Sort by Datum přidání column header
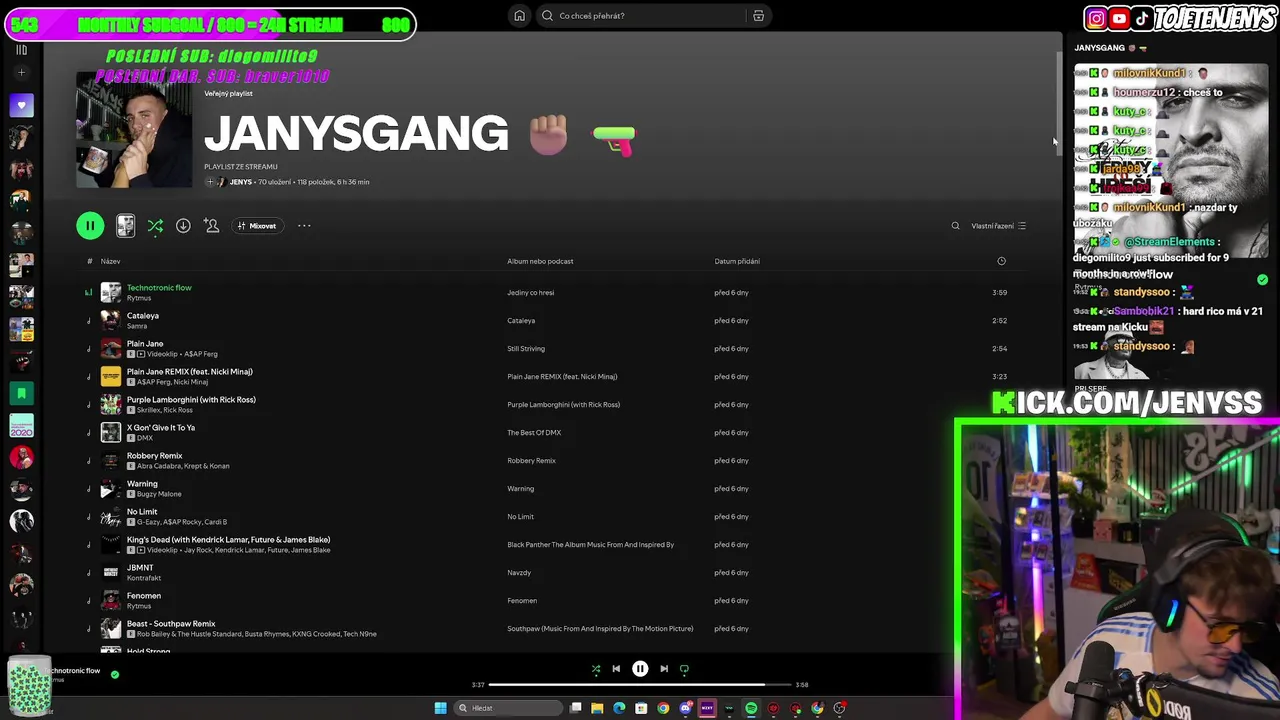1280x720 pixels. point(737,261)
